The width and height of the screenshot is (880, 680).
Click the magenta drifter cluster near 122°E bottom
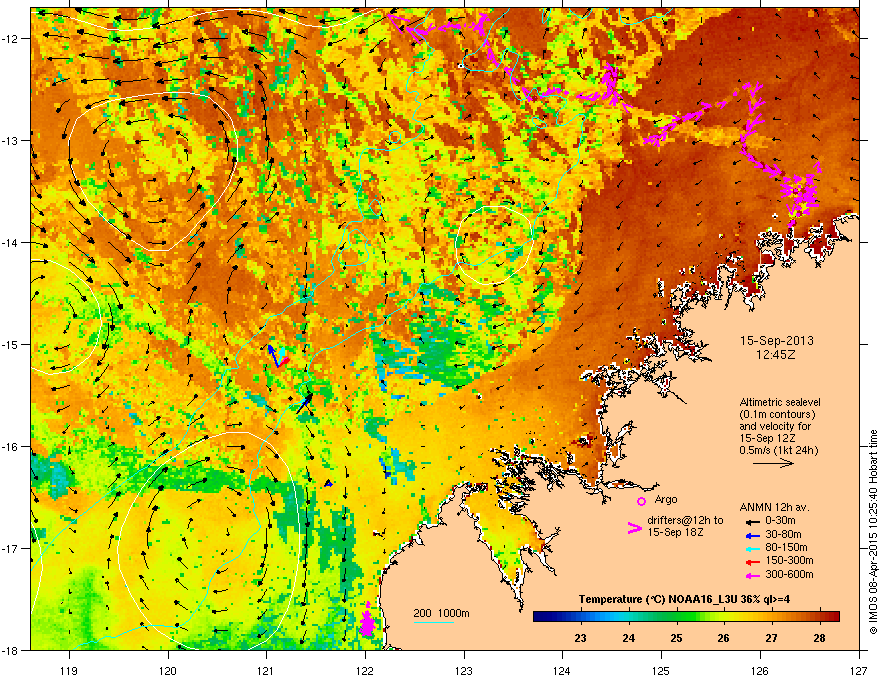pyautogui.click(x=366, y=621)
